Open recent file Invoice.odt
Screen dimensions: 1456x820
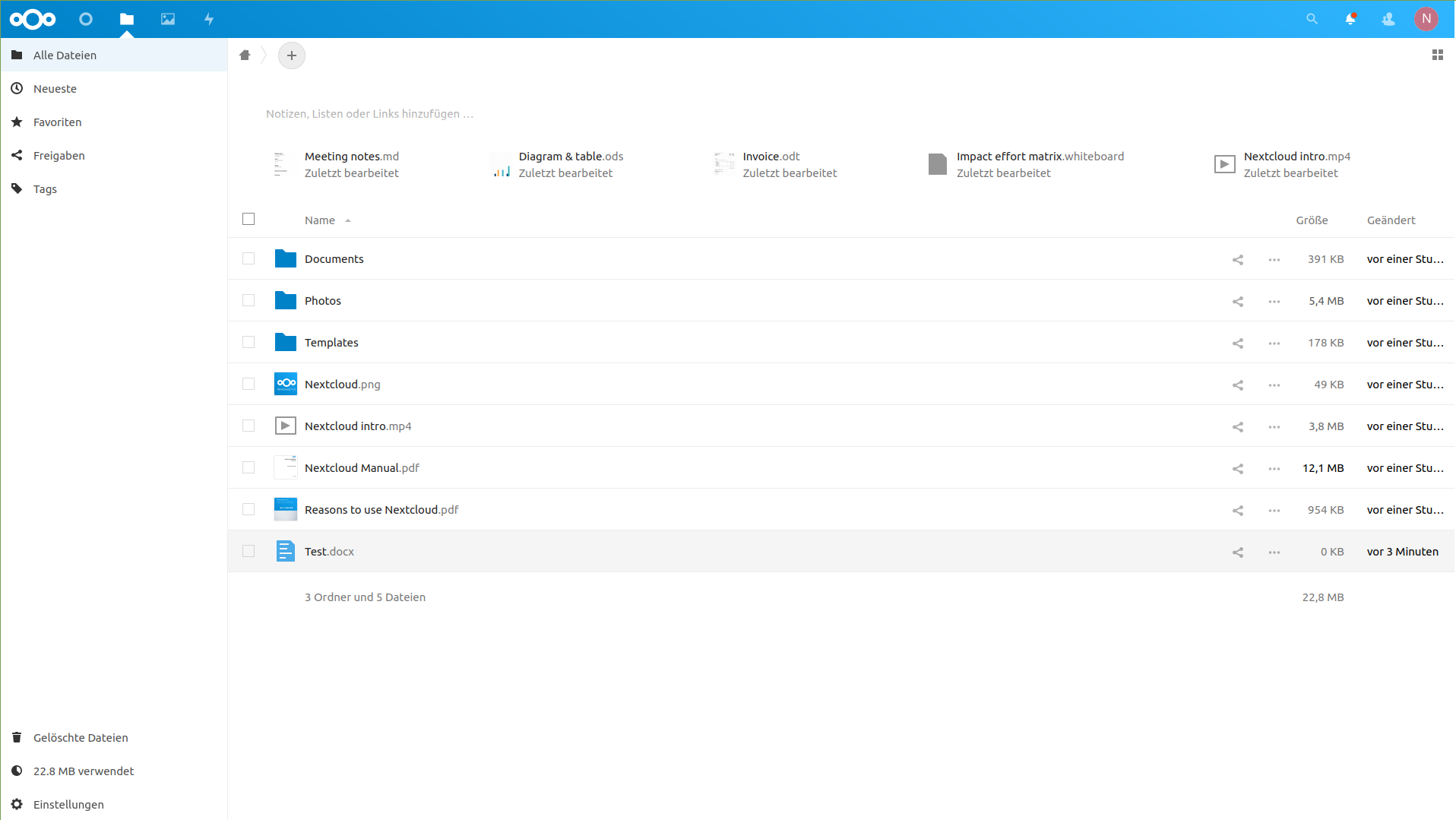click(775, 164)
